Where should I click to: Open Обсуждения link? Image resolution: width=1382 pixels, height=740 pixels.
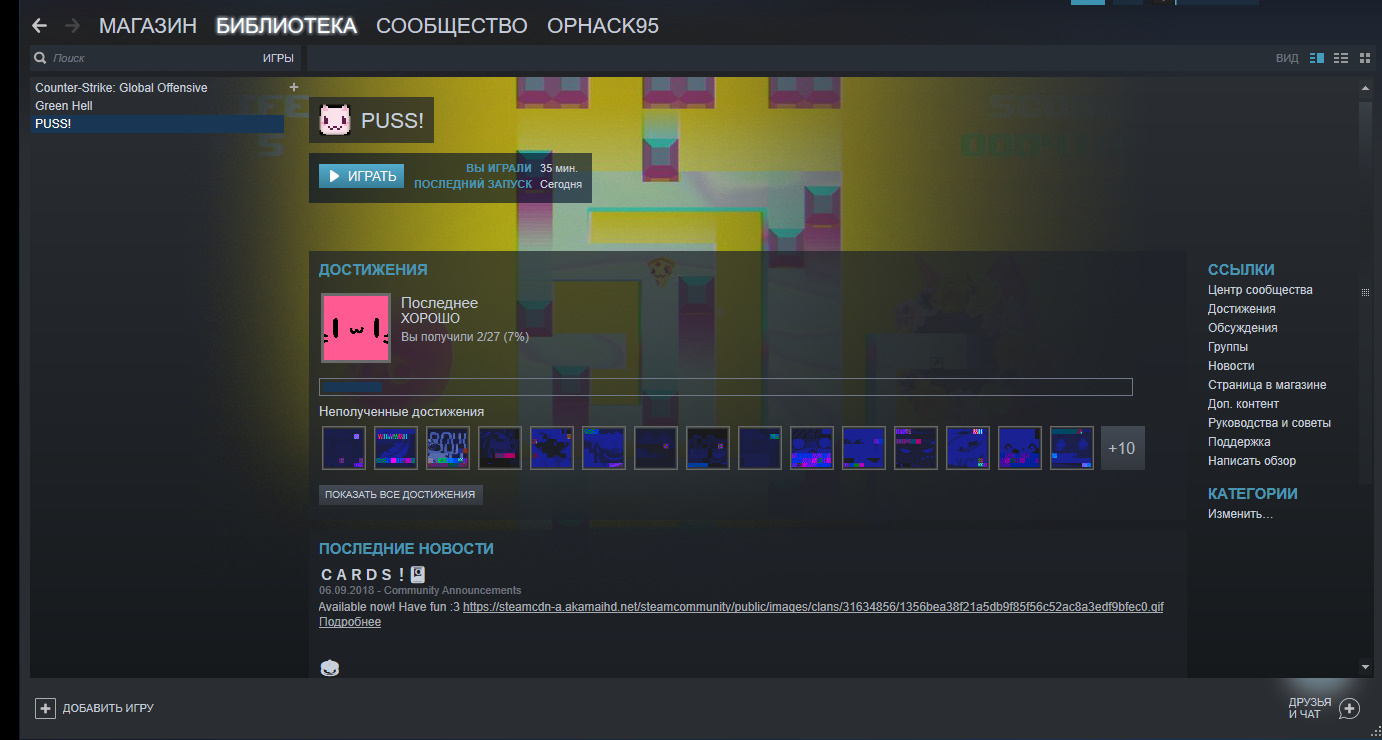1243,328
